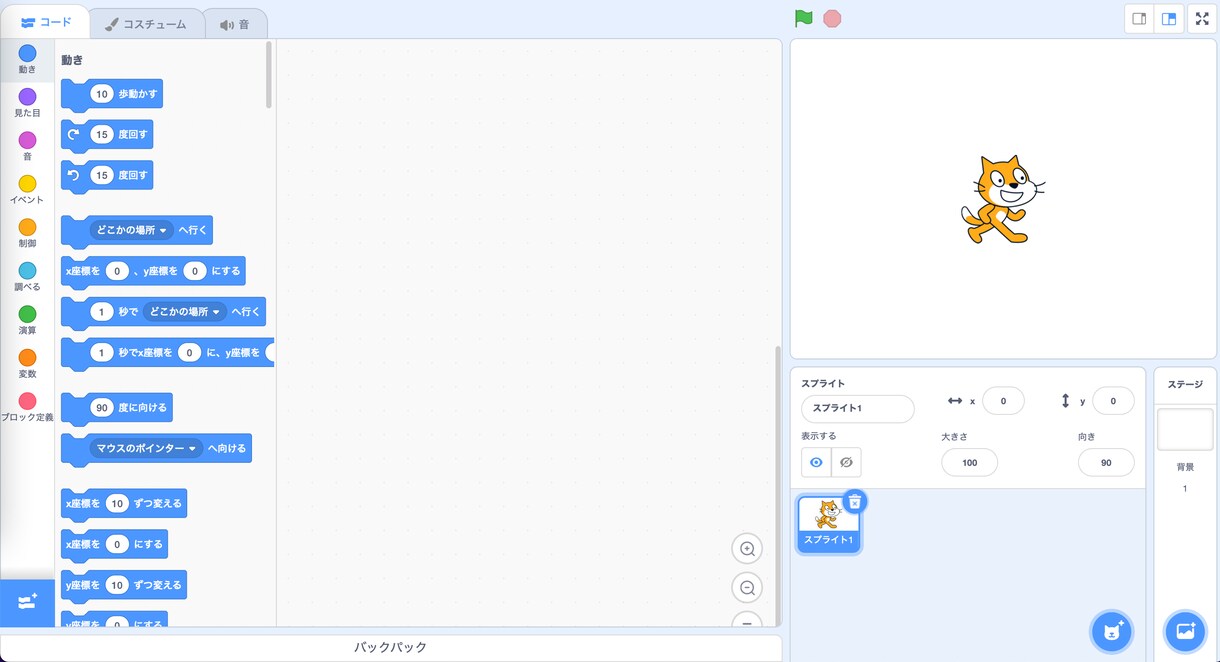This screenshot has width=1220, height=662.
Task: Edit the 大きさ size field
Action: [969, 462]
